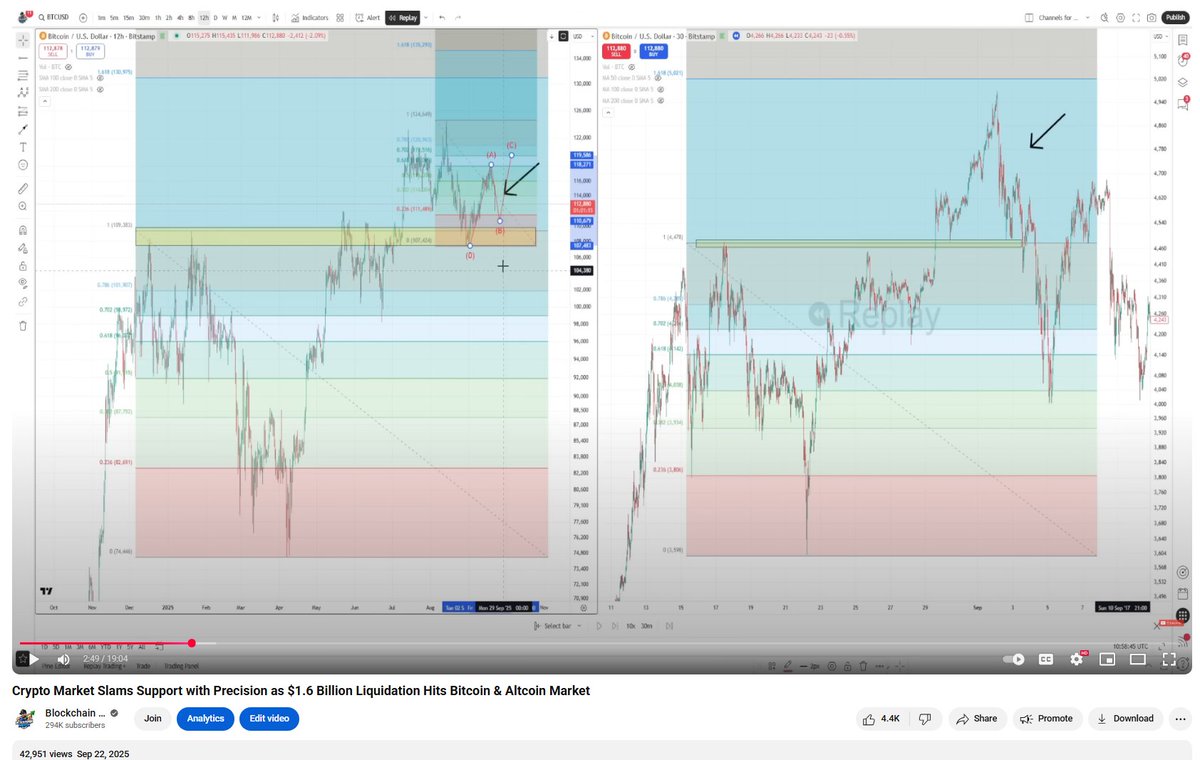Collapse right chart indicator legend

[607, 112]
